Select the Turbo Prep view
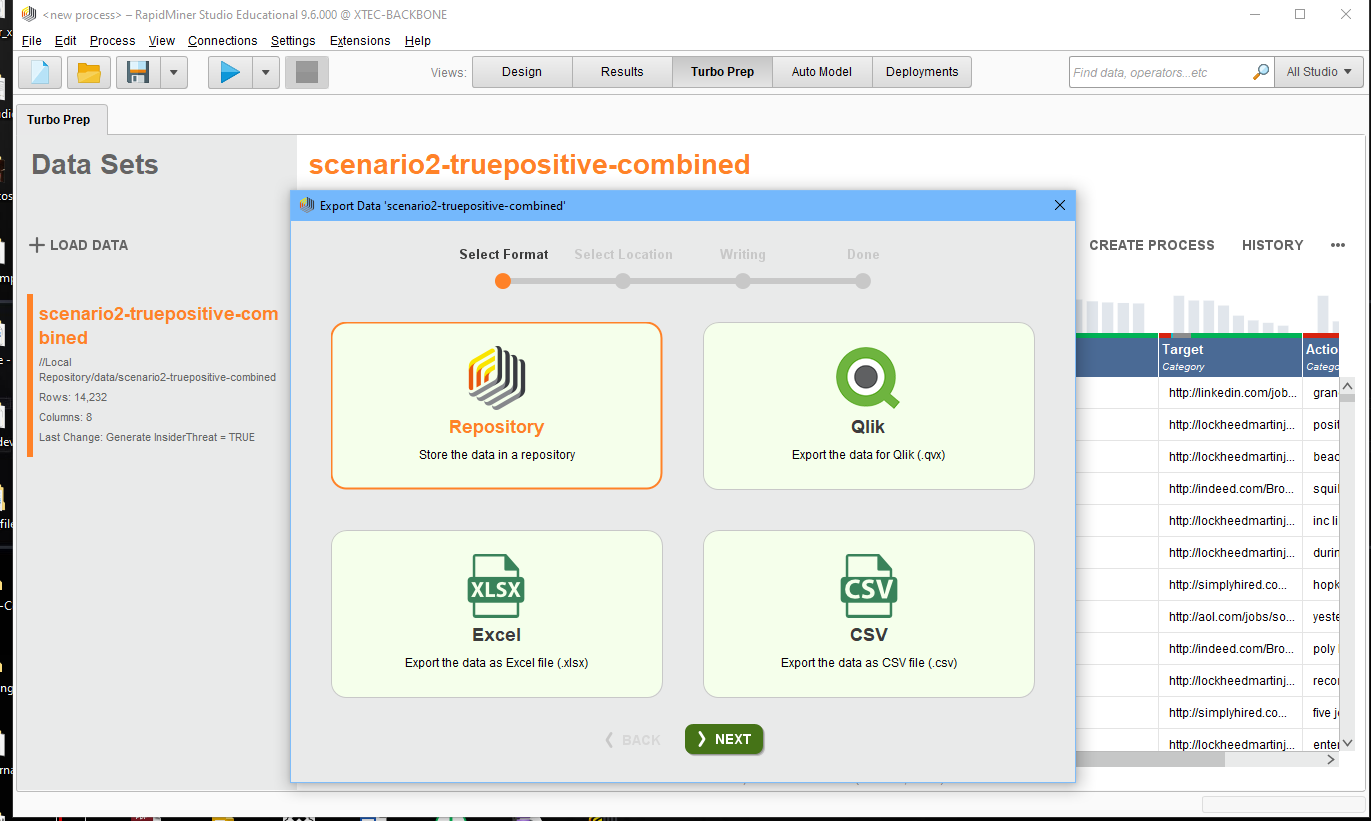The width and height of the screenshot is (1371, 821). [722, 72]
